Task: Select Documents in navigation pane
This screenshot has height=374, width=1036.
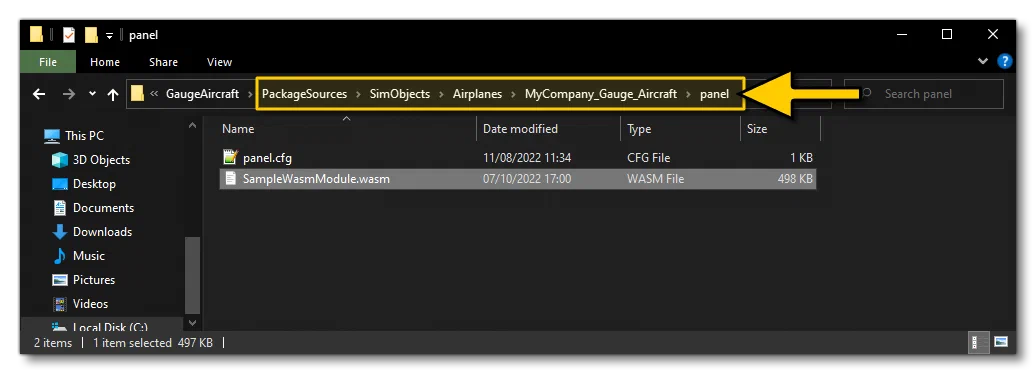Action: coord(103,207)
